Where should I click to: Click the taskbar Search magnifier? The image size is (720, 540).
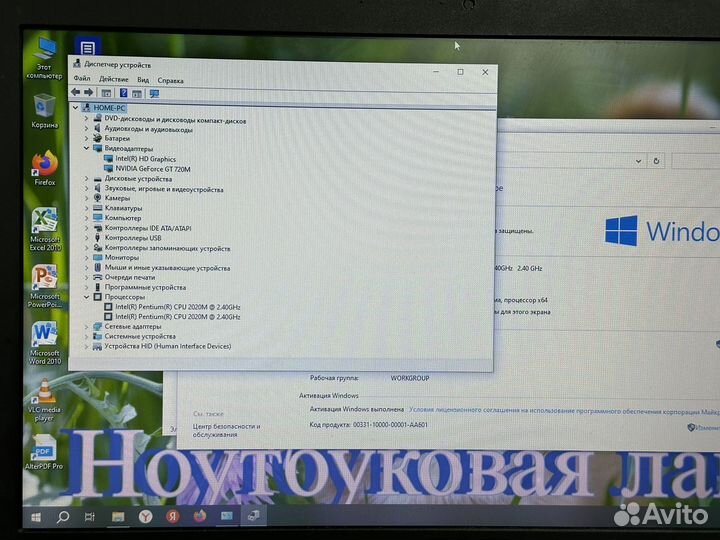click(x=63, y=517)
